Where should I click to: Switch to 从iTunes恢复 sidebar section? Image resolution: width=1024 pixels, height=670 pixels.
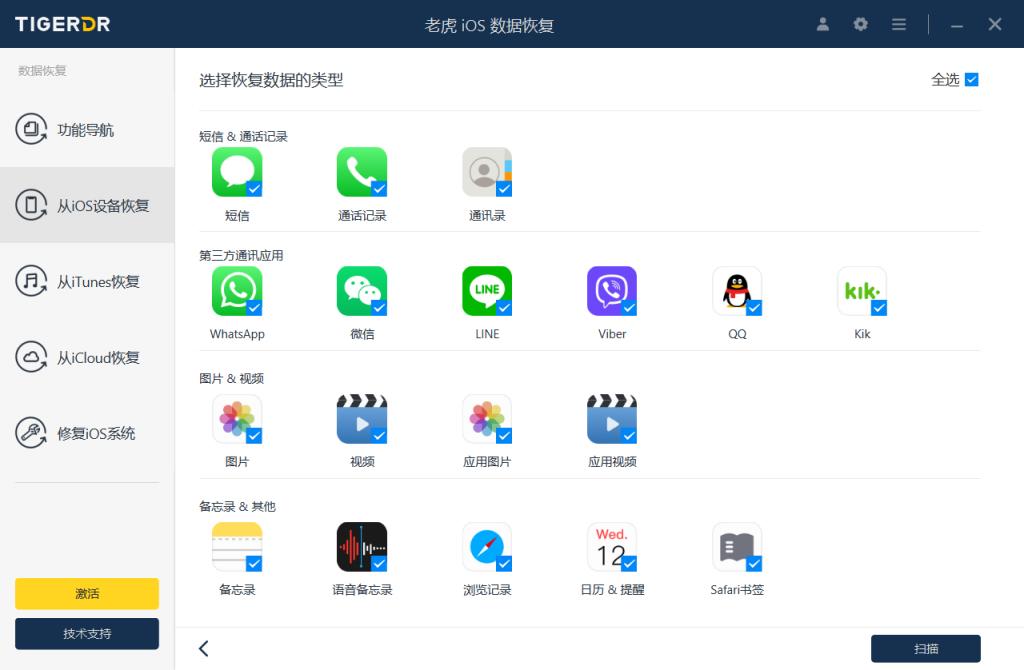click(x=87, y=281)
